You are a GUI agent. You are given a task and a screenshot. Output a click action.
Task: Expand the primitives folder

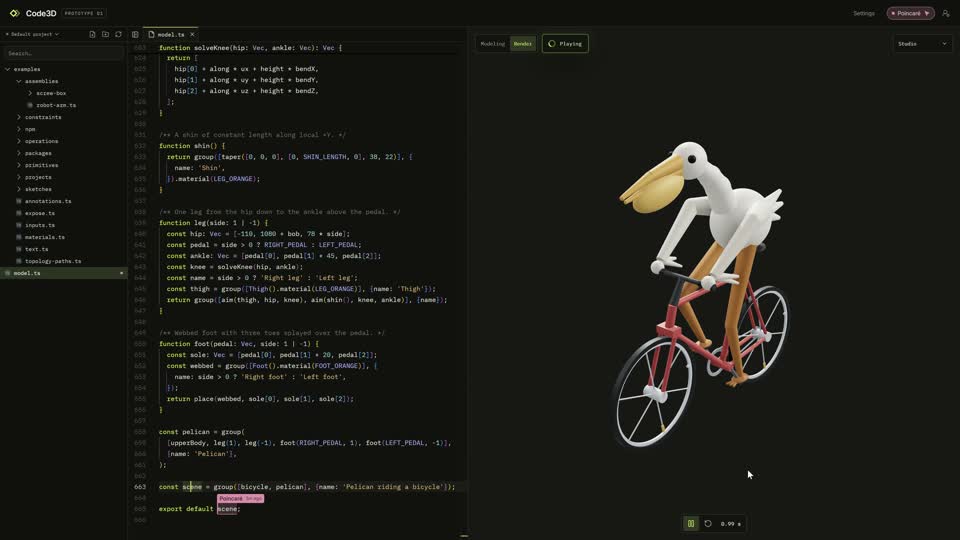point(19,165)
